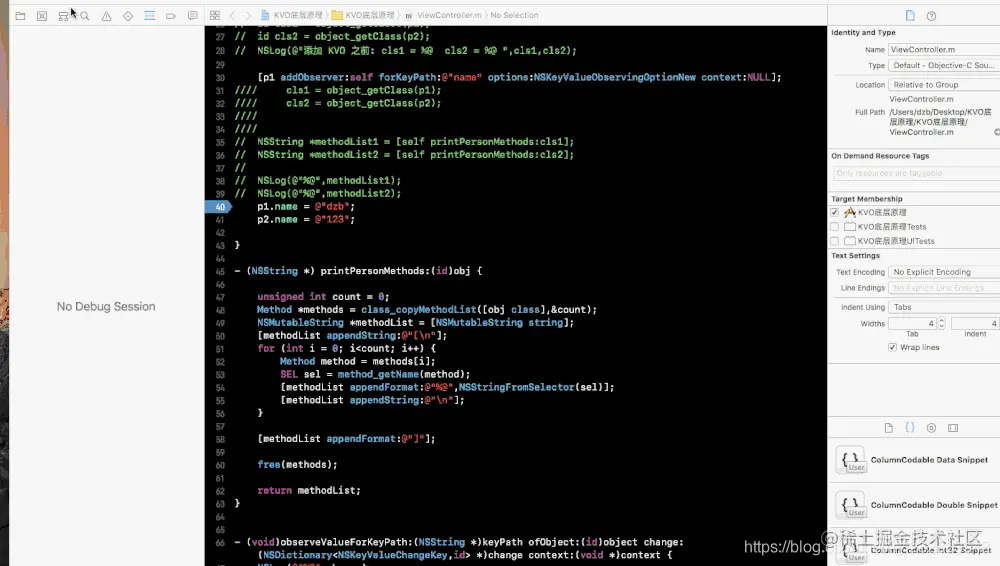Click line number 30 in the gutter

coord(220,78)
